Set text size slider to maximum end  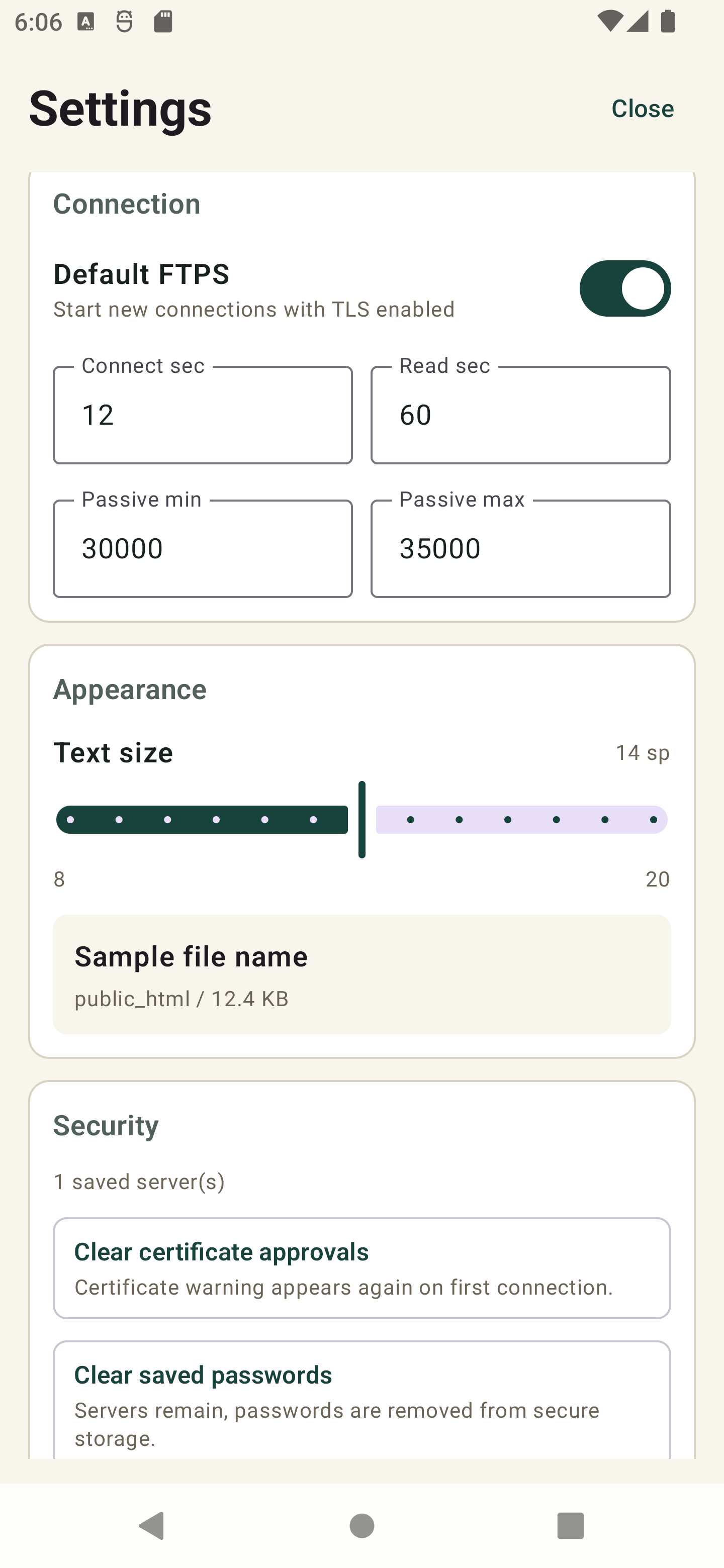pyautogui.click(x=654, y=819)
